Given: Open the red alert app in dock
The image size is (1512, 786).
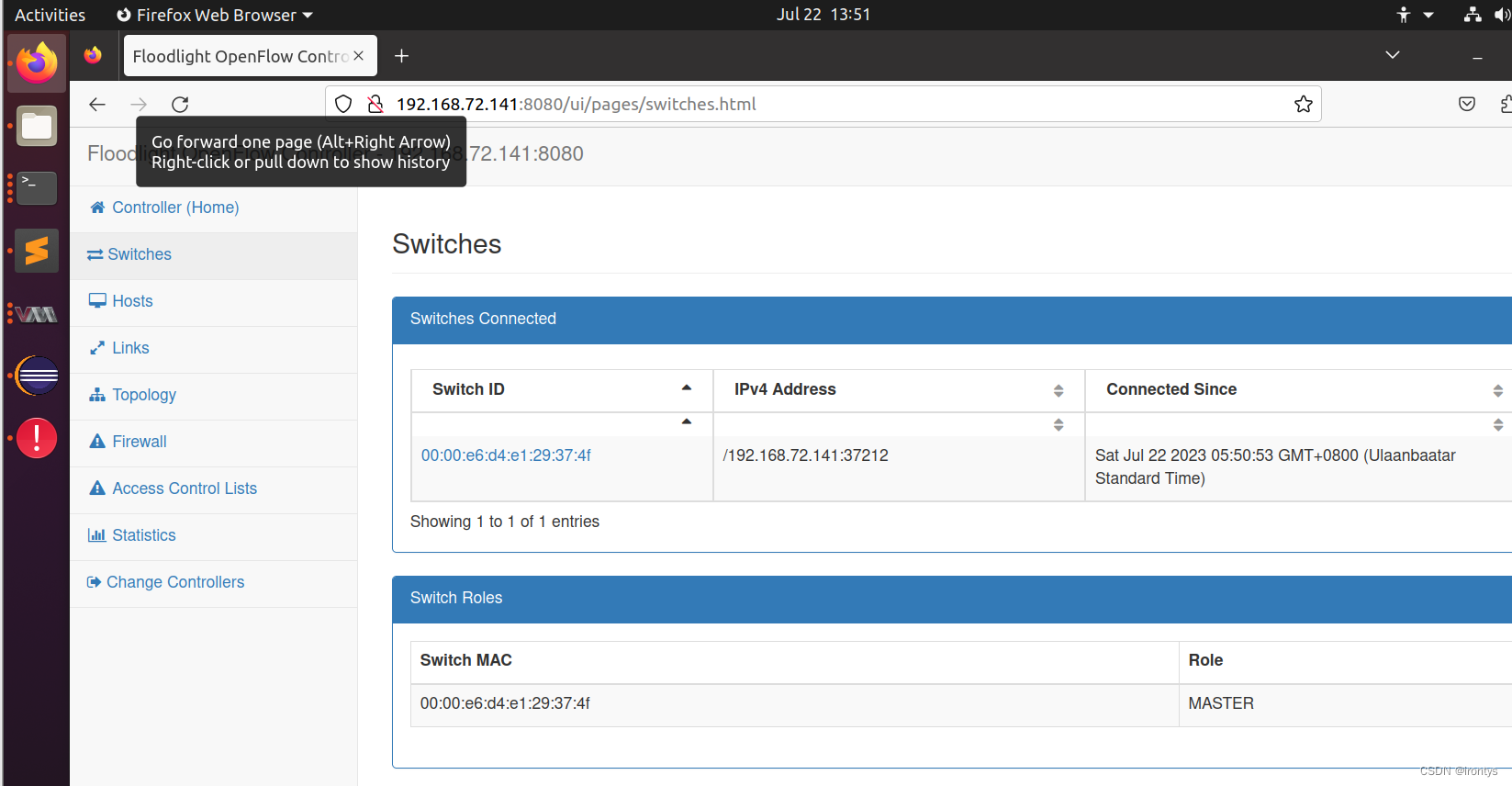Looking at the screenshot, I should point(37,438).
